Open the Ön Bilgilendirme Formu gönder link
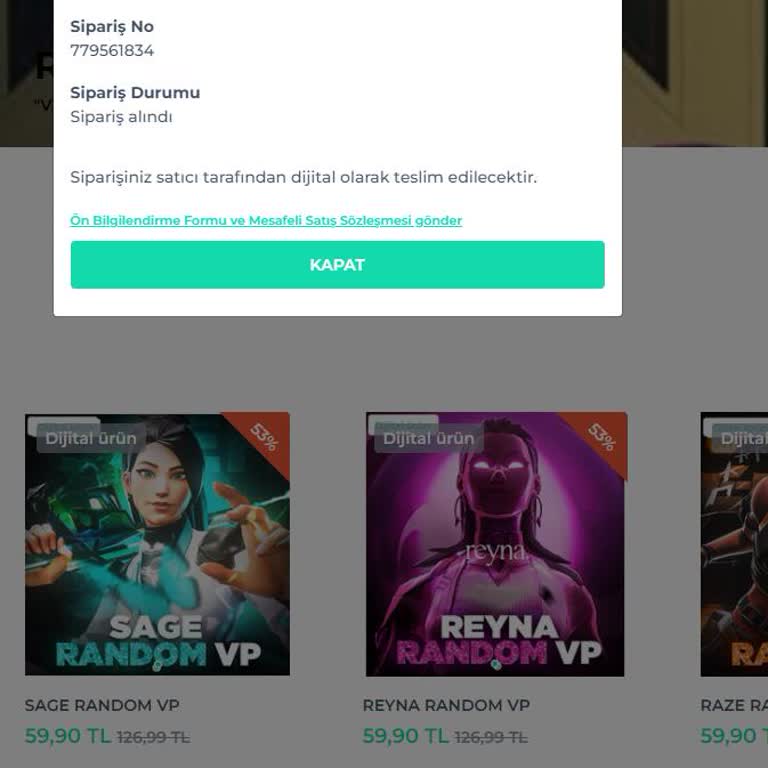Screen dimensions: 768x768 266,221
